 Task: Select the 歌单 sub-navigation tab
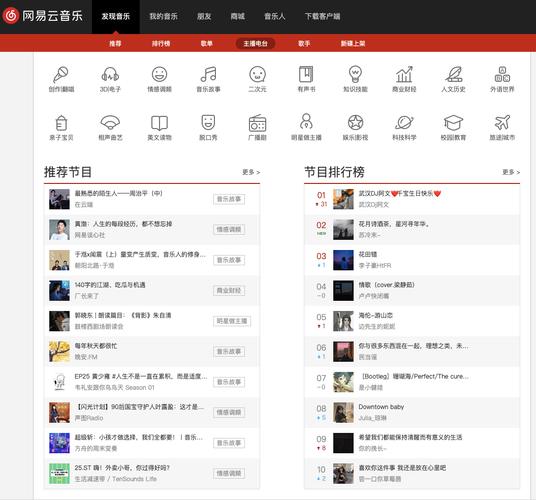[206, 43]
